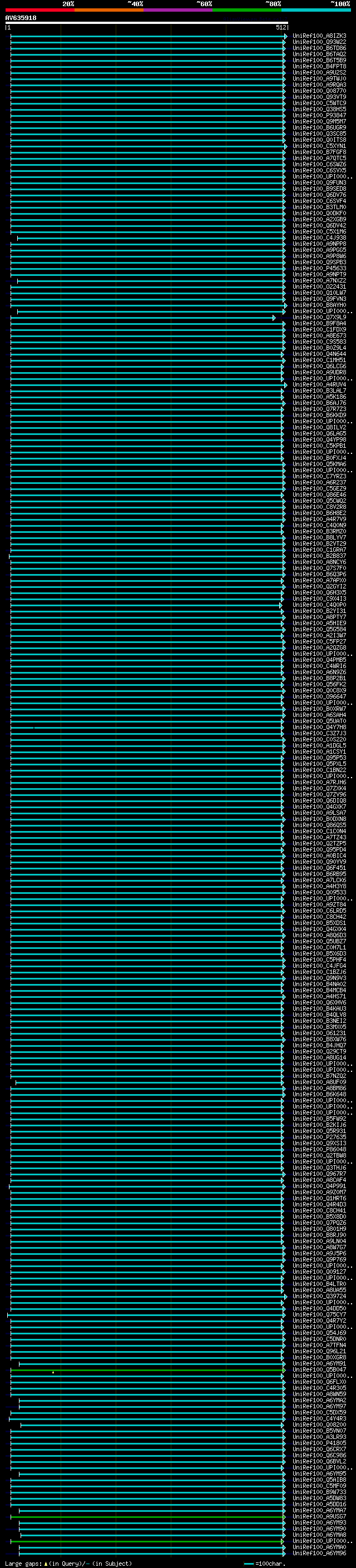Open hit UniRef100_Q93W22
Screen dimensions: 356x1568
319,42
